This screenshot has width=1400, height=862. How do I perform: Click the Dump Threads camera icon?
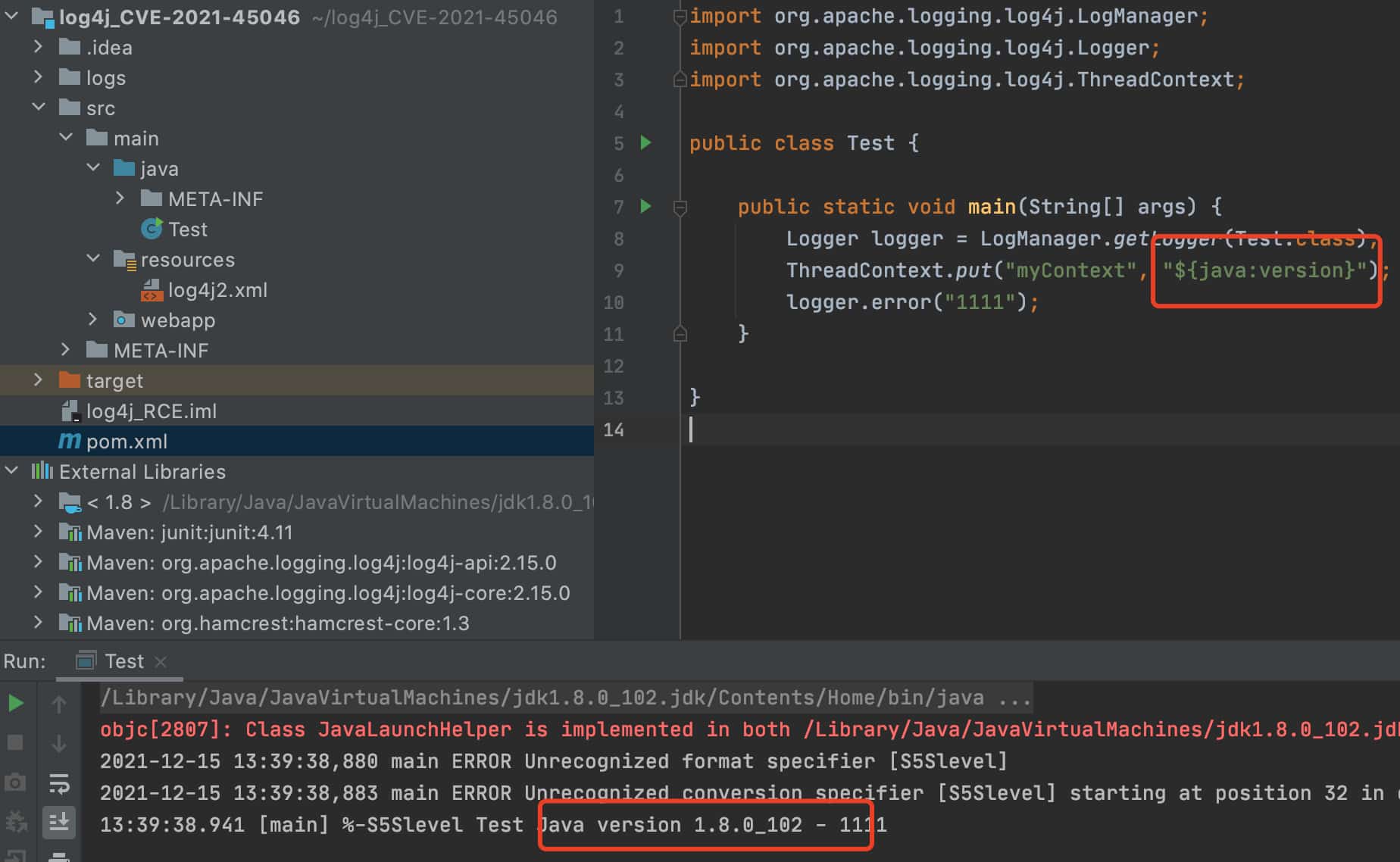15,782
